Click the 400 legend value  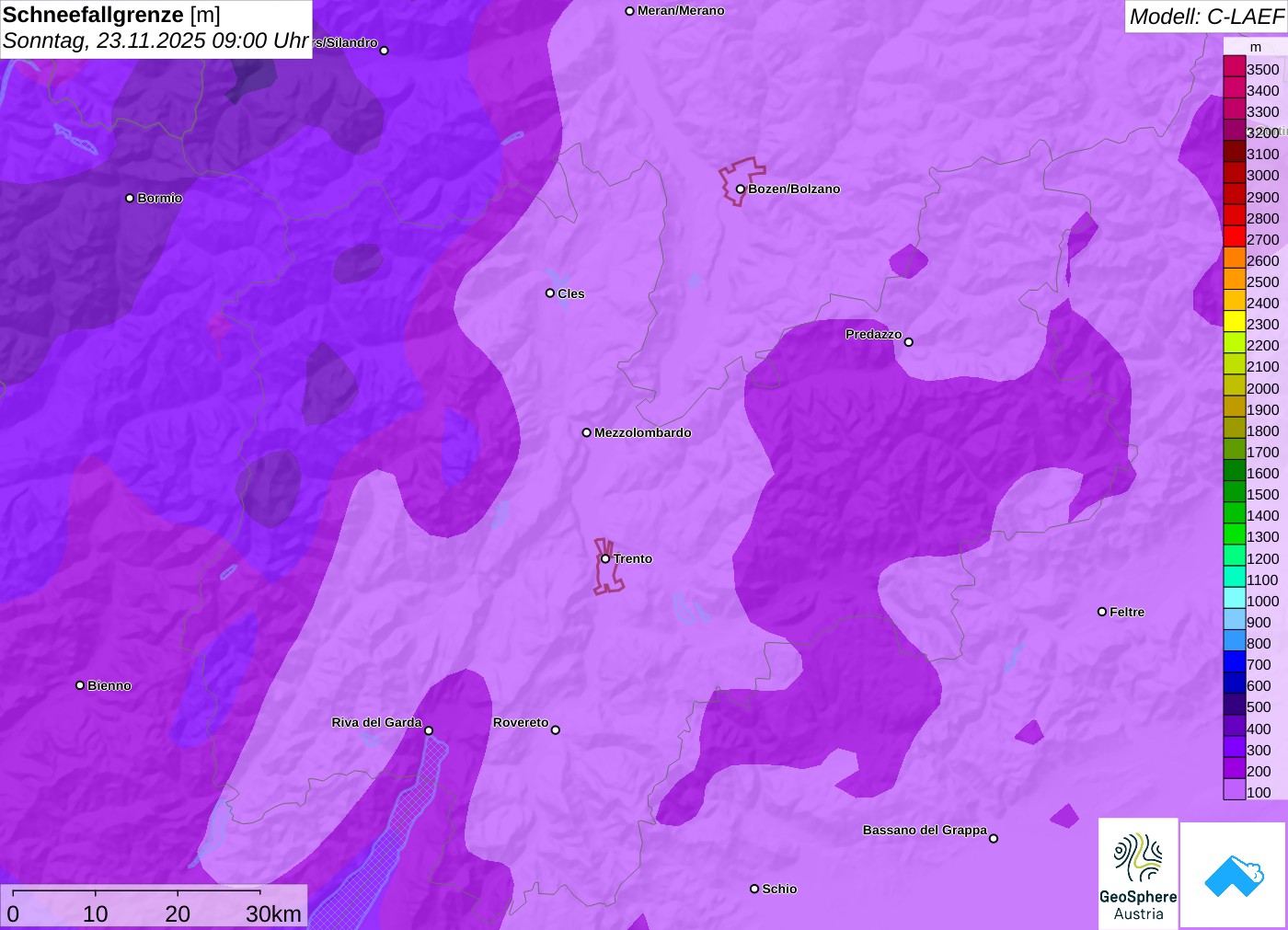coord(1259,729)
